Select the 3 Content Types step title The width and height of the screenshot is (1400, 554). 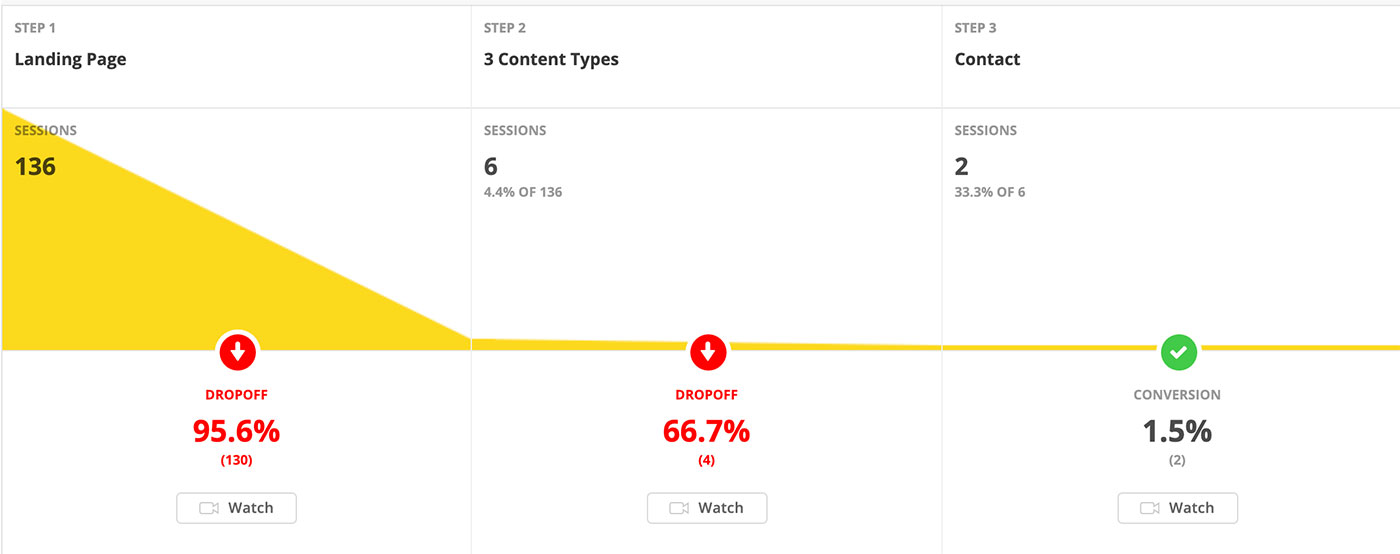point(551,59)
